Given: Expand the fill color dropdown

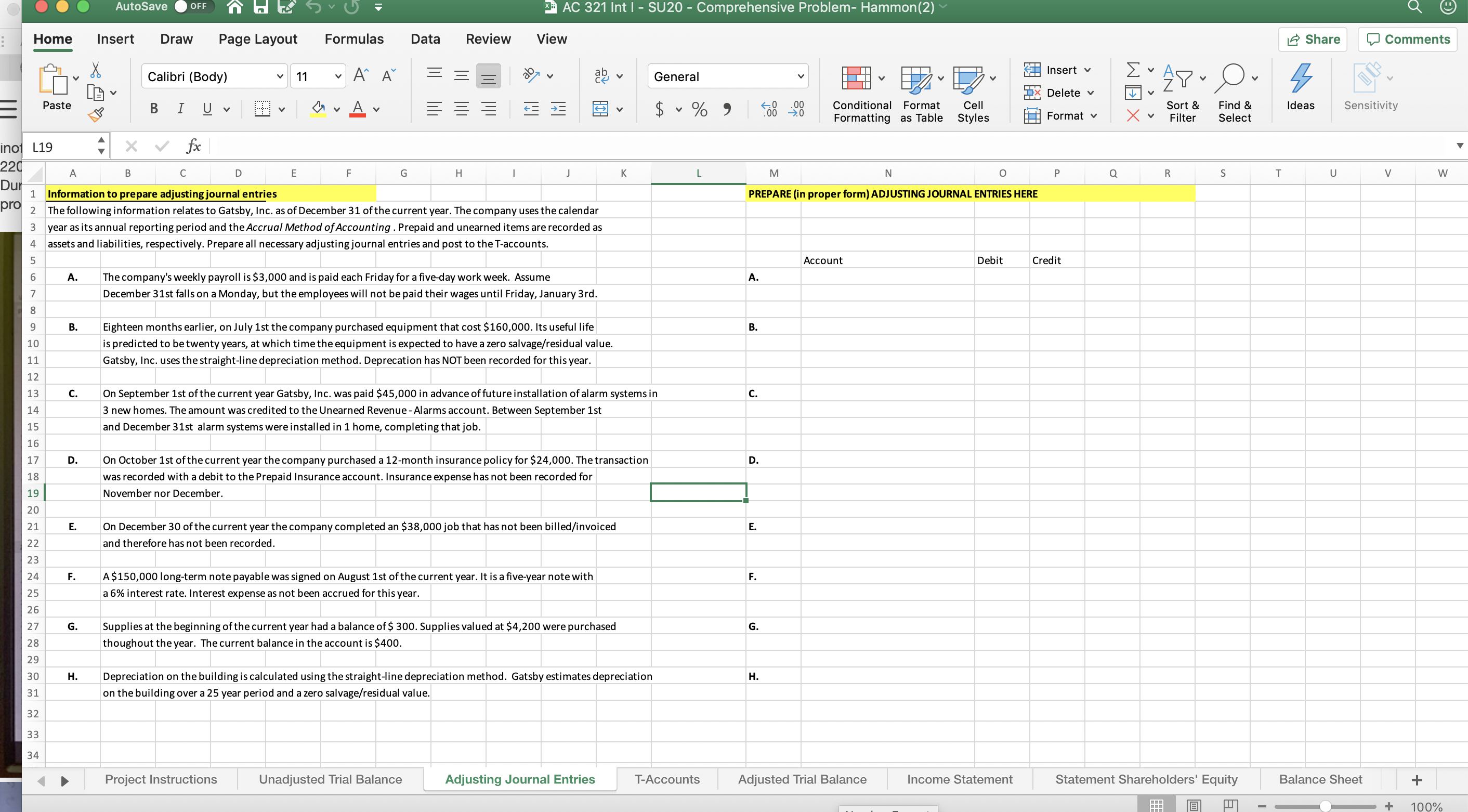Looking at the screenshot, I should (336, 110).
